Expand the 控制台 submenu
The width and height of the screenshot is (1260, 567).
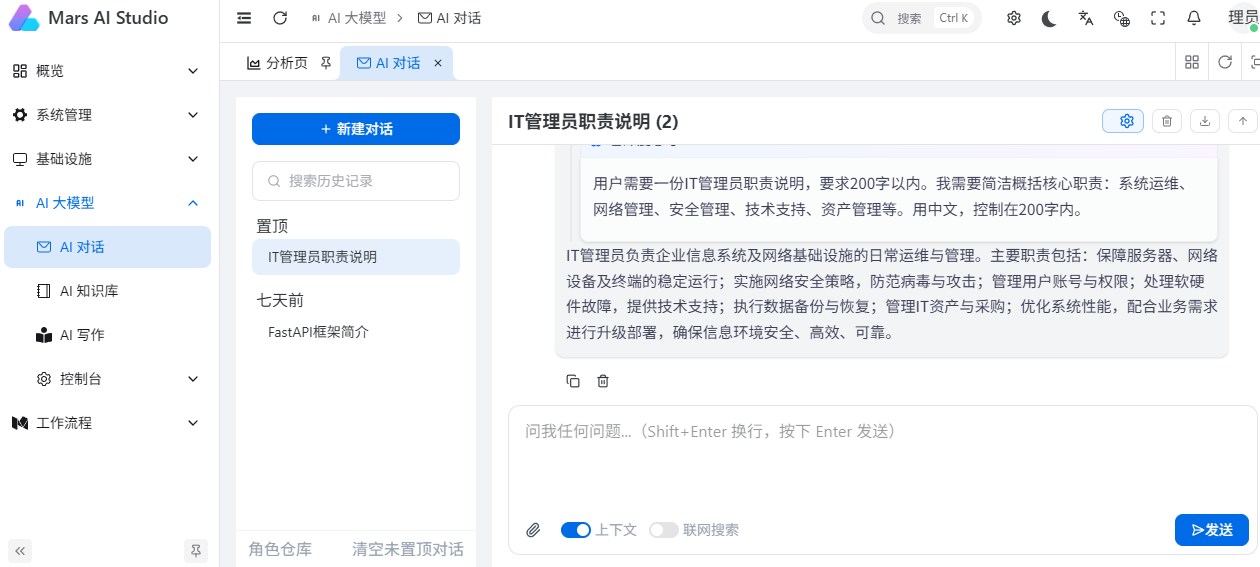pos(107,379)
